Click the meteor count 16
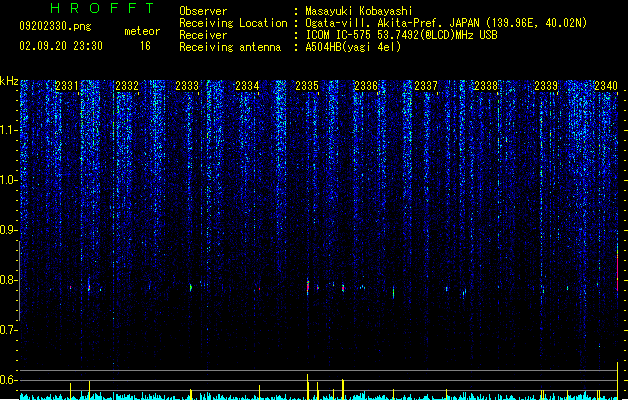The height and width of the screenshot is (400, 629). pyautogui.click(x=145, y=46)
